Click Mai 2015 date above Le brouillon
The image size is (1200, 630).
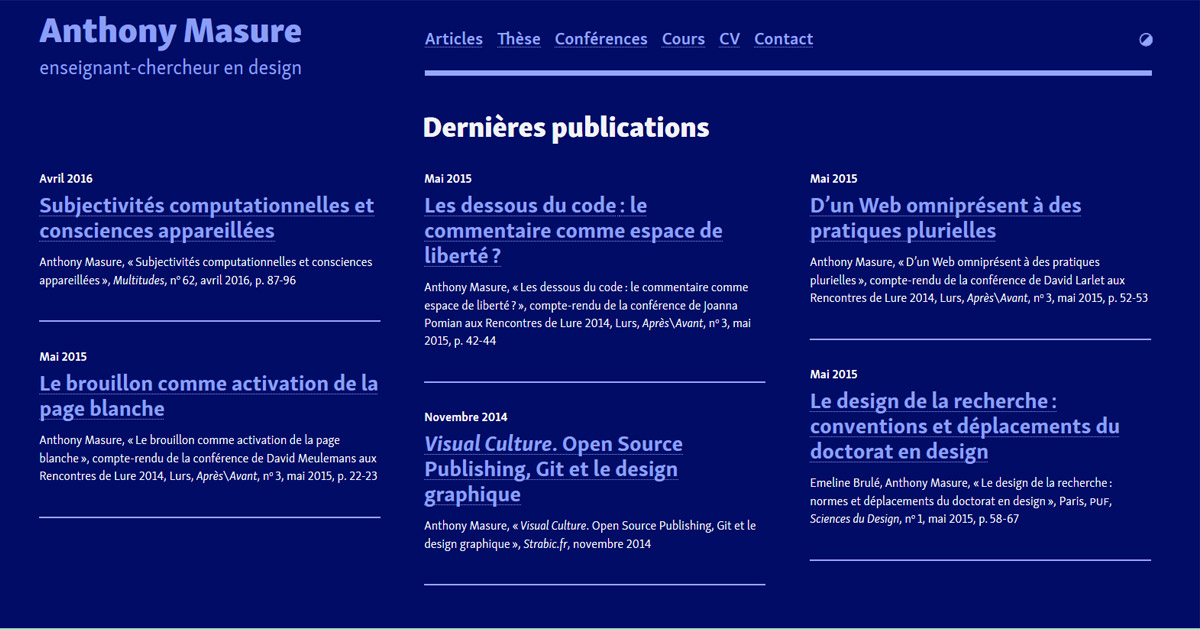(x=63, y=357)
